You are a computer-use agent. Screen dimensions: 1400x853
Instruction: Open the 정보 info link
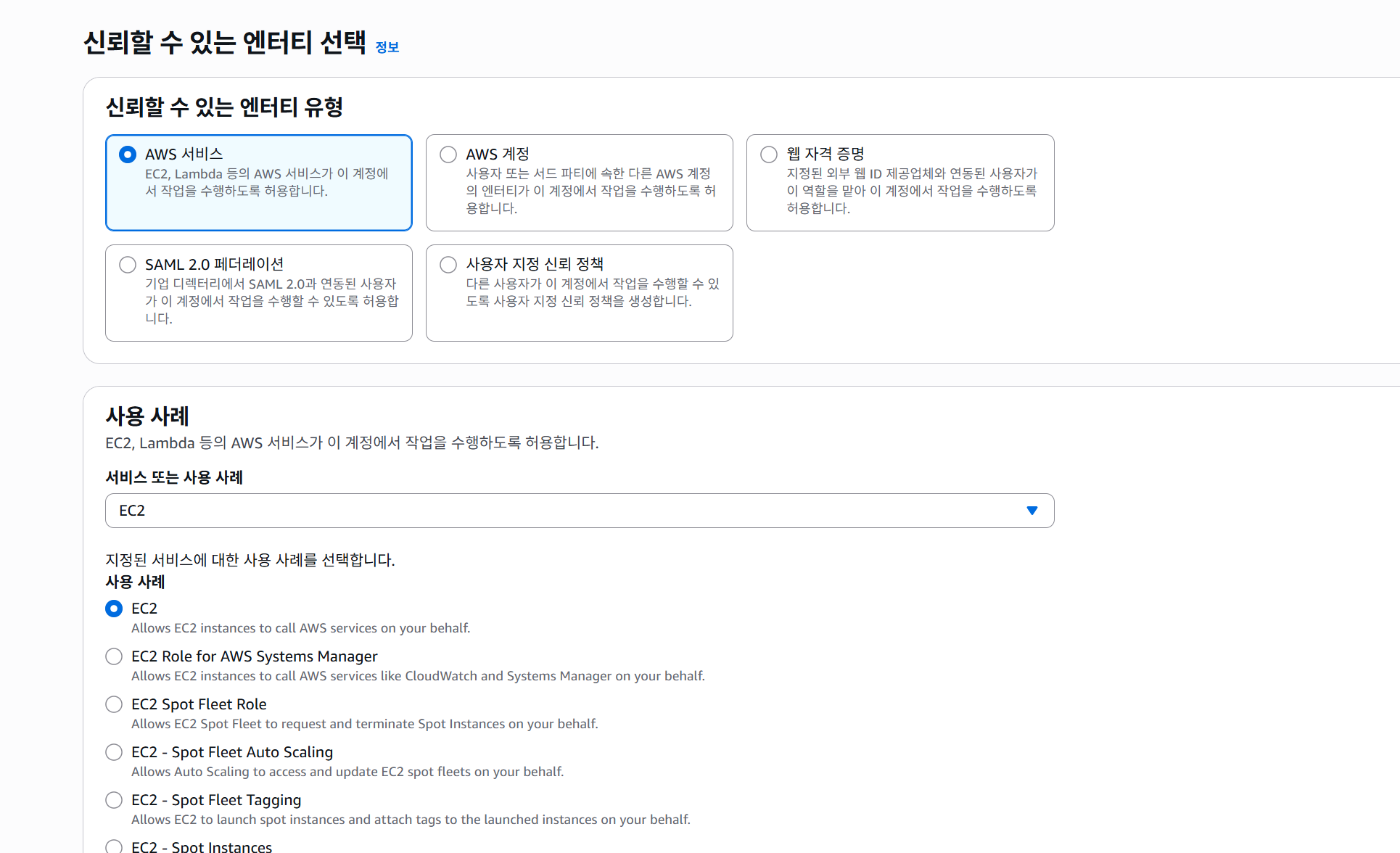pos(387,47)
